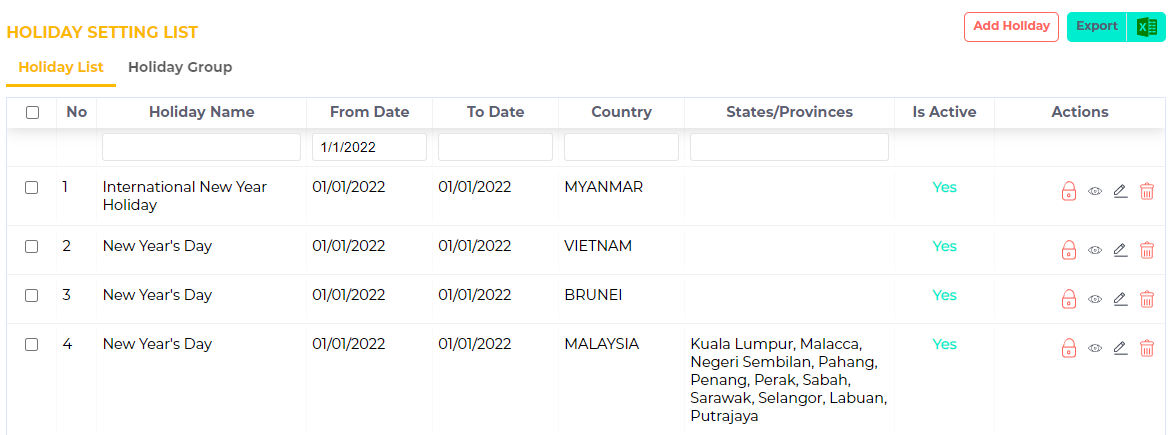Open the Holiday List tab

click(61, 68)
